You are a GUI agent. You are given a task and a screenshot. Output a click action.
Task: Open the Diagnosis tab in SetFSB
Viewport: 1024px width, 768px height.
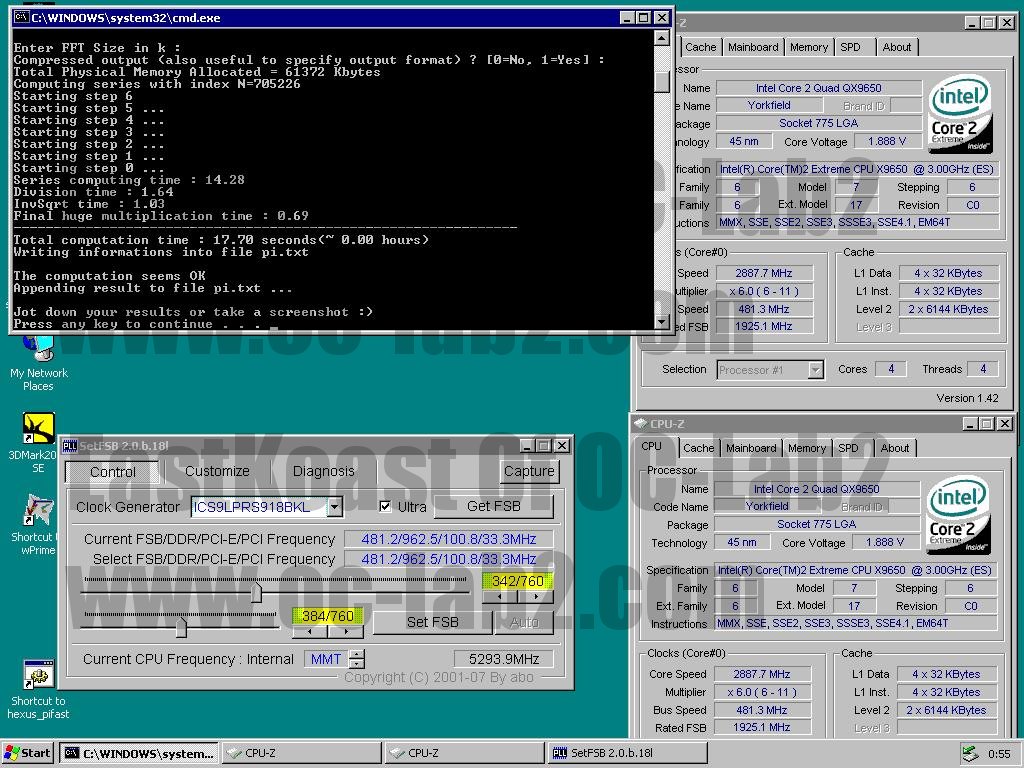323,471
